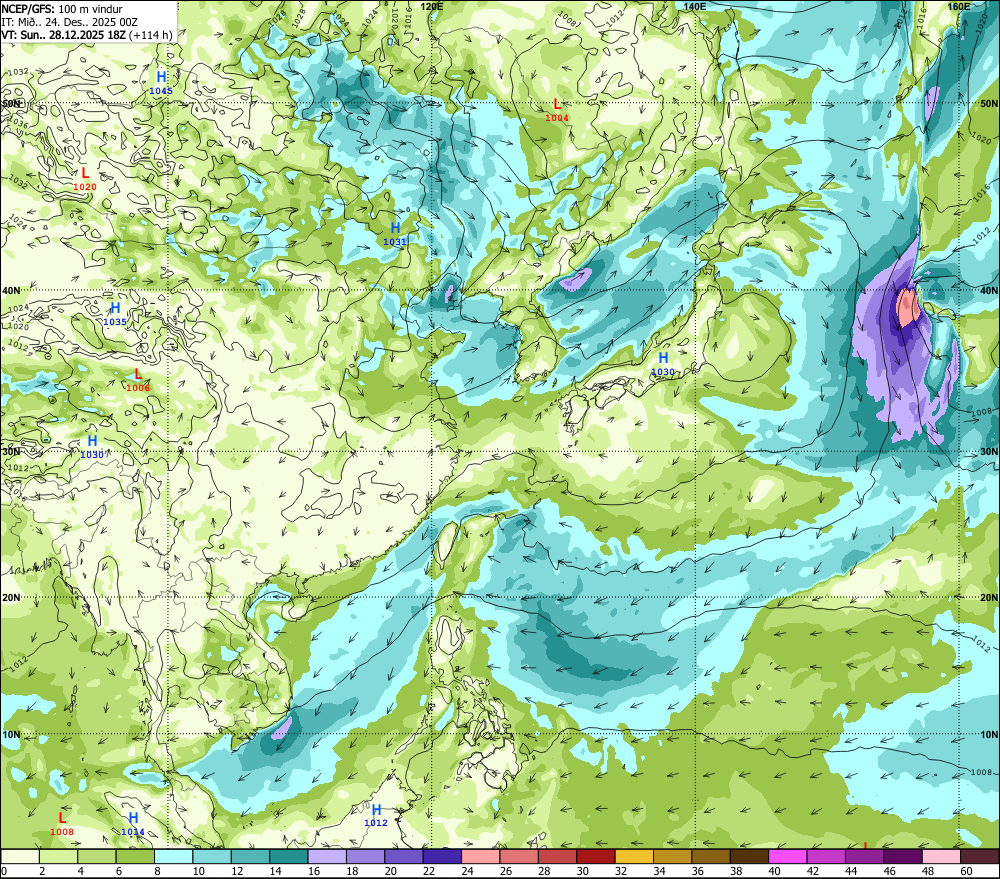The width and height of the screenshot is (1000, 879).
Task: Select the legend value '24'
Action: [467, 871]
